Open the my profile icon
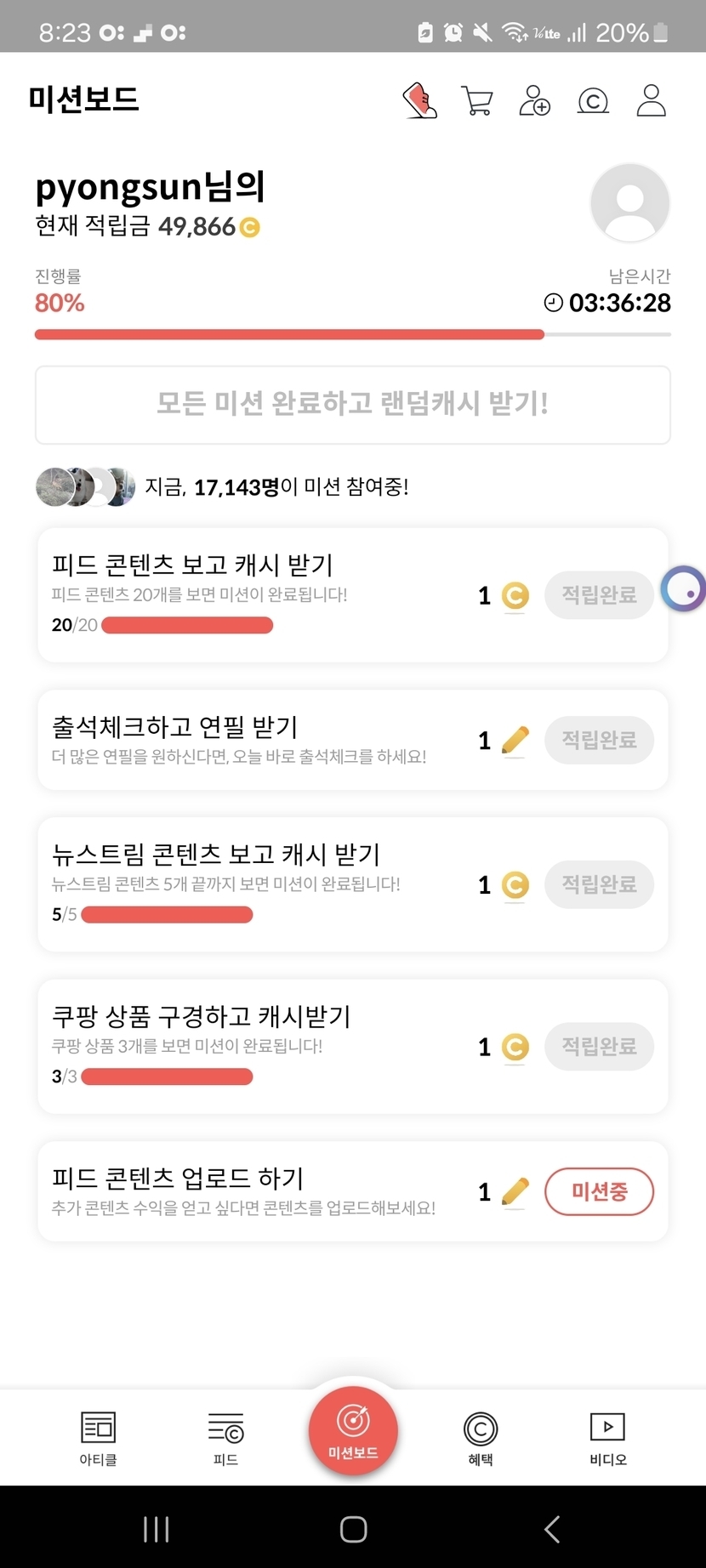706x1568 pixels. (x=651, y=100)
